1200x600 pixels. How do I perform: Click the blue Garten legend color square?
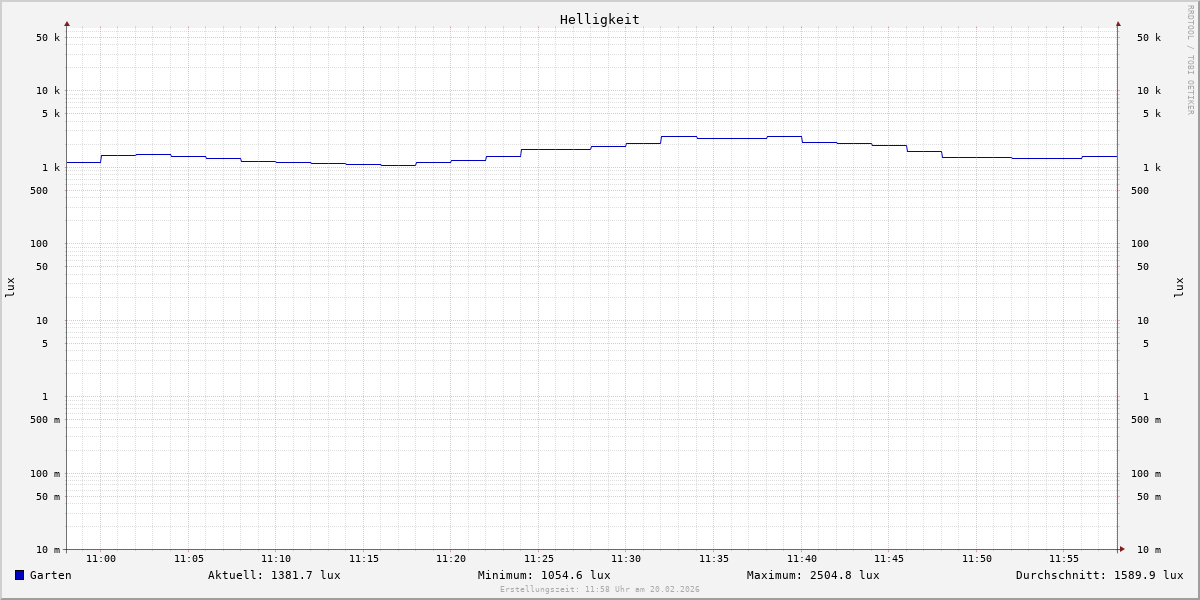click(x=19, y=575)
